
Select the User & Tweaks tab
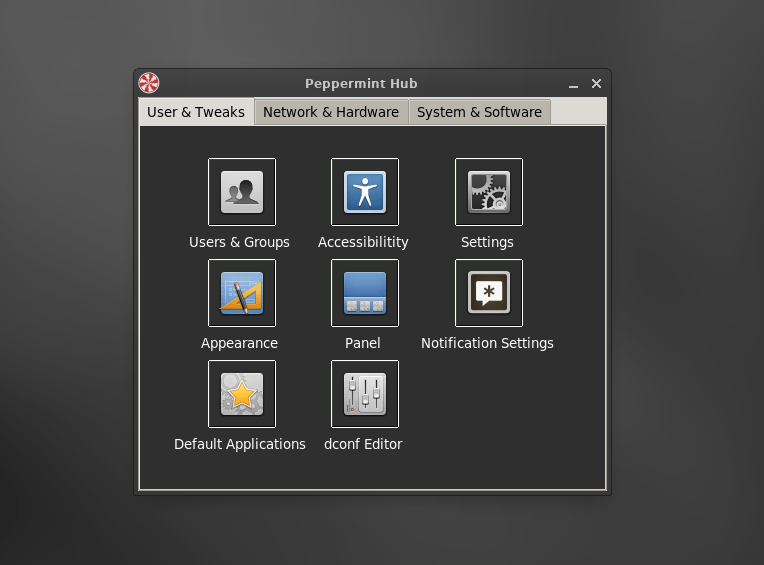(196, 112)
